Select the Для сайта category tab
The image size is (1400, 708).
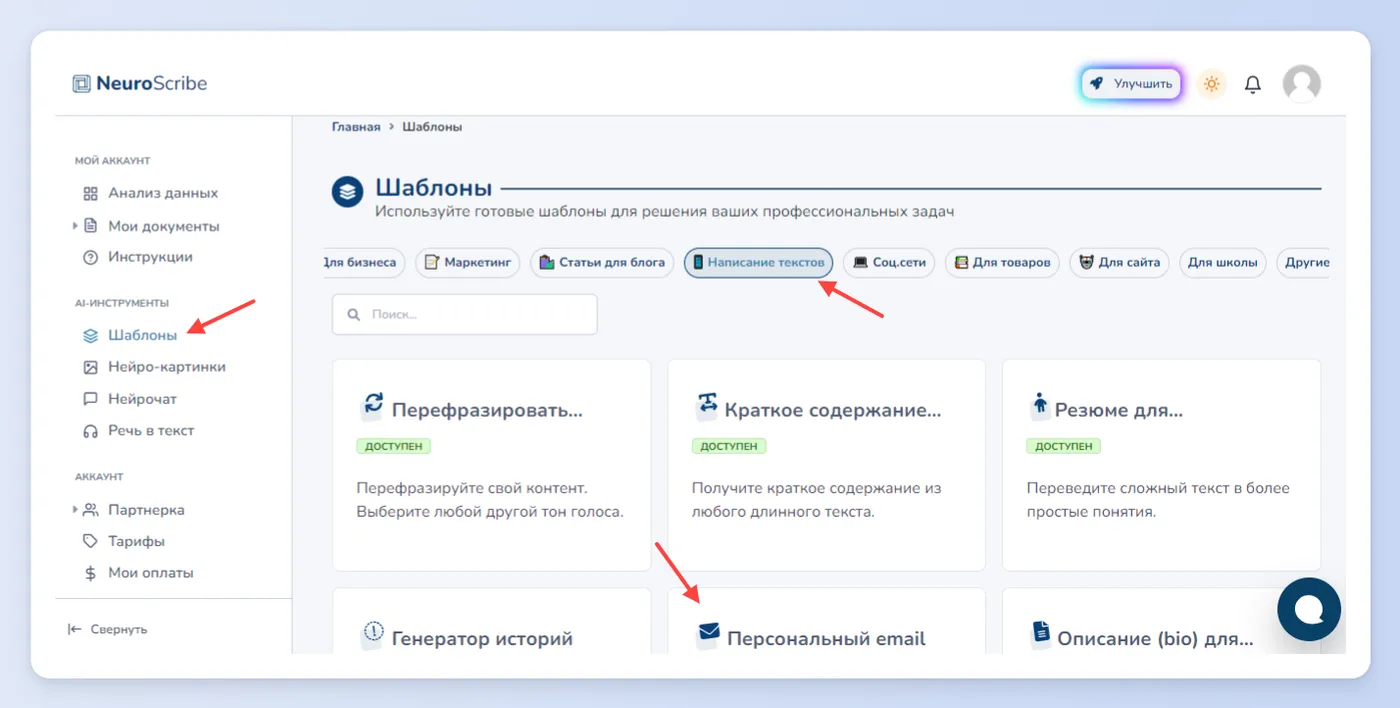click(1119, 263)
